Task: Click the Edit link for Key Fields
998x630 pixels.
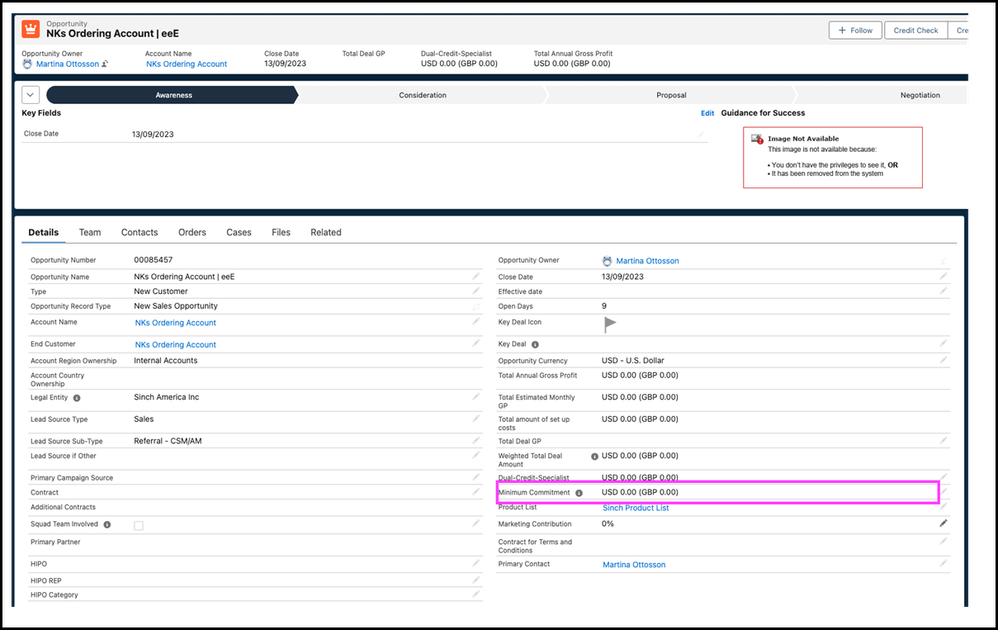Action: click(x=707, y=113)
